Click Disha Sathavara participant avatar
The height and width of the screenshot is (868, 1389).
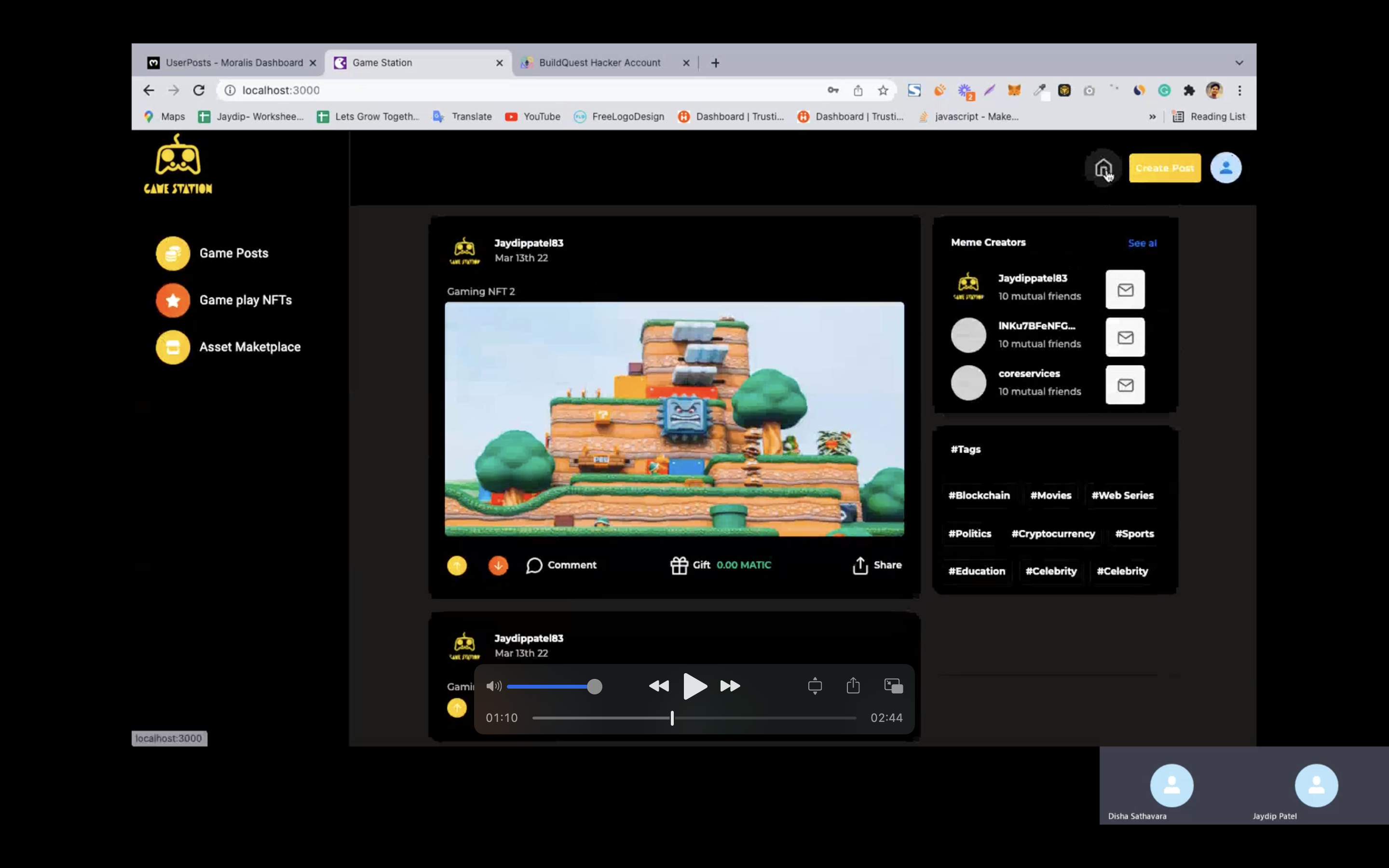(x=1171, y=786)
